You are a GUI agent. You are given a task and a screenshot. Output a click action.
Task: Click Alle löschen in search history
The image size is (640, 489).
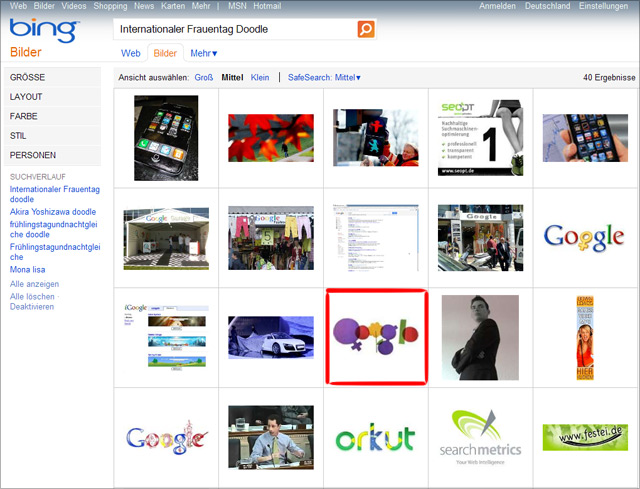pos(32,296)
